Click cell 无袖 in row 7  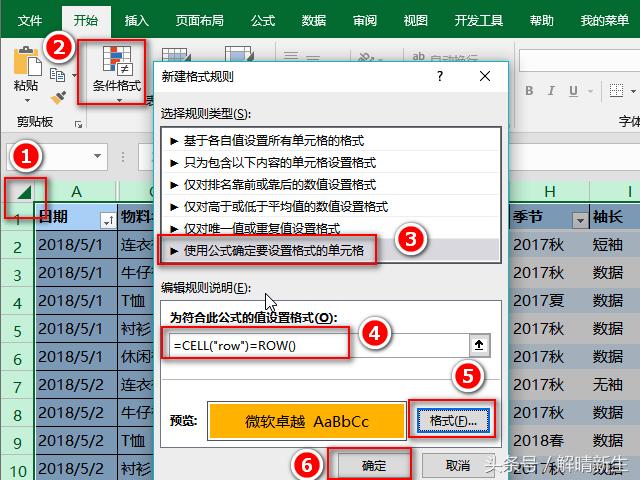pos(615,384)
